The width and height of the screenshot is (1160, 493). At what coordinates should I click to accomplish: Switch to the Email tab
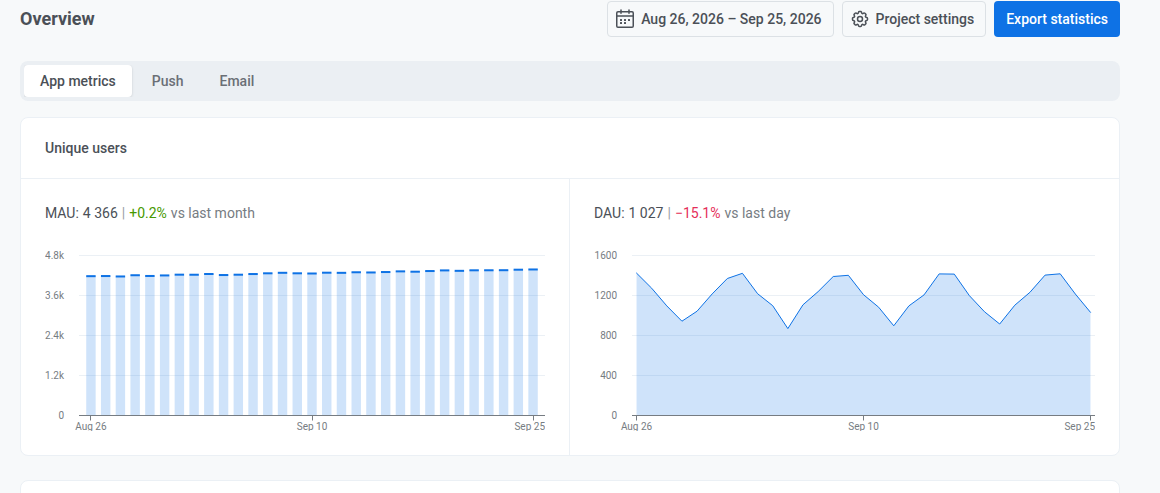point(237,81)
